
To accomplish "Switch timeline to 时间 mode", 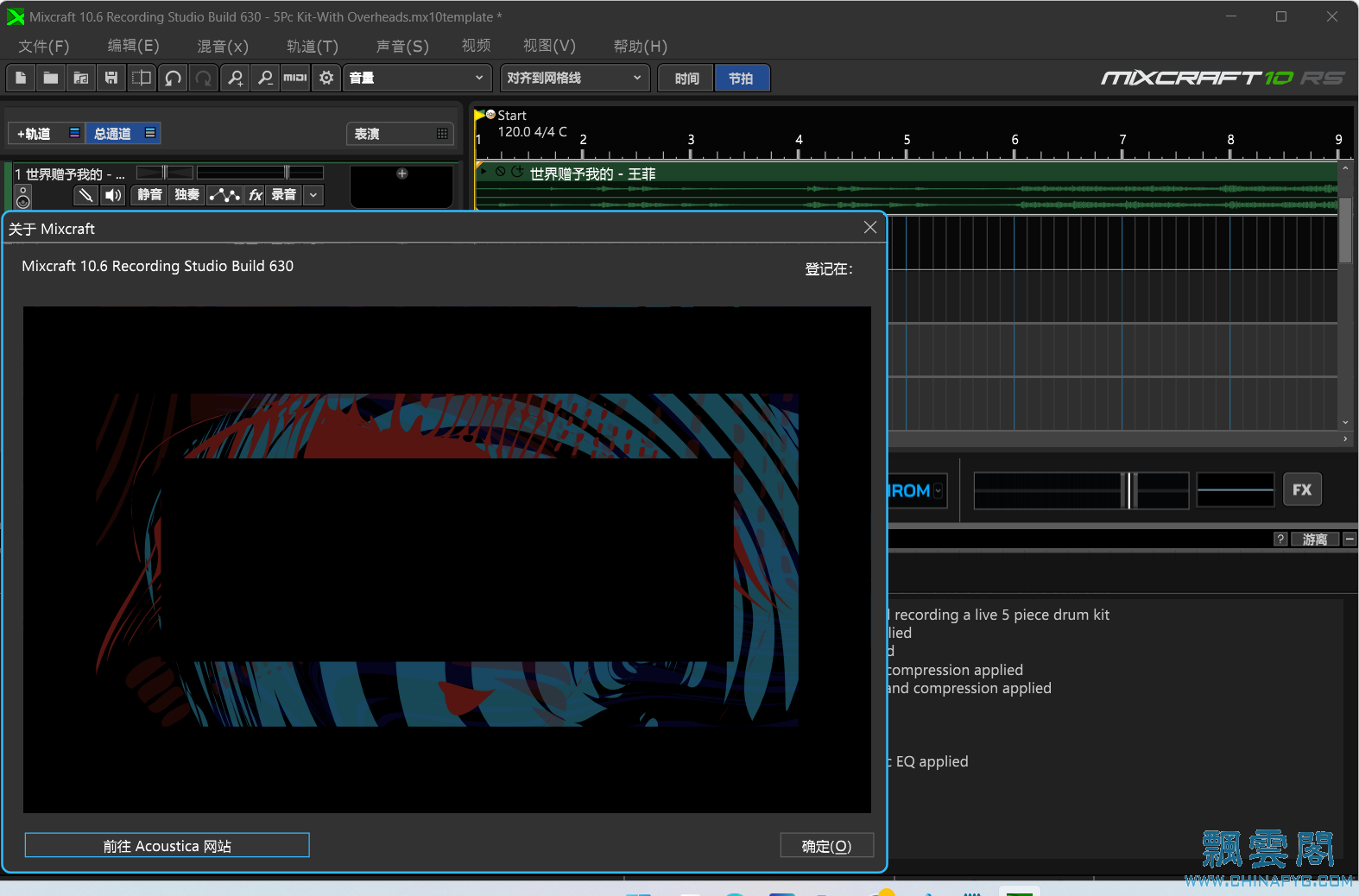I will (x=686, y=79).
